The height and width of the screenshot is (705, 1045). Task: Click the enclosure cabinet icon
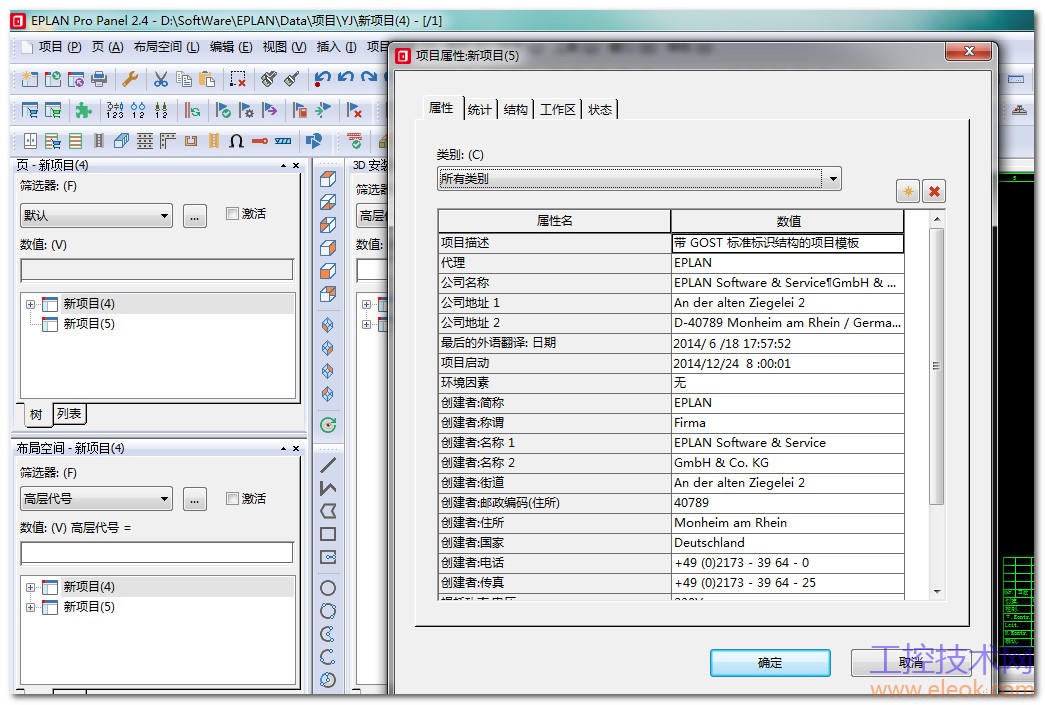[30, 141]
